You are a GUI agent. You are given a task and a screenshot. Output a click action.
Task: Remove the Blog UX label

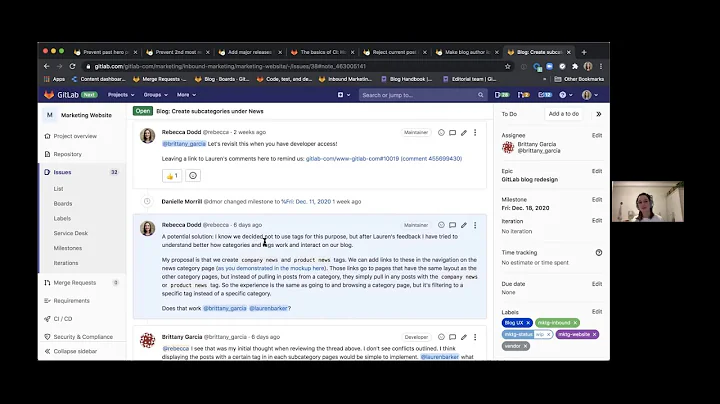(x=528, y=323)
